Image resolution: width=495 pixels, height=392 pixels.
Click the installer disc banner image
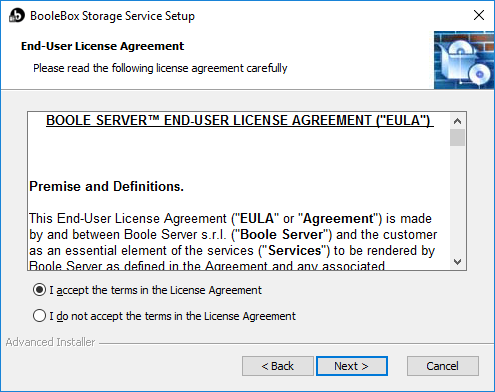pyautogui.click(x=464, y=60)
